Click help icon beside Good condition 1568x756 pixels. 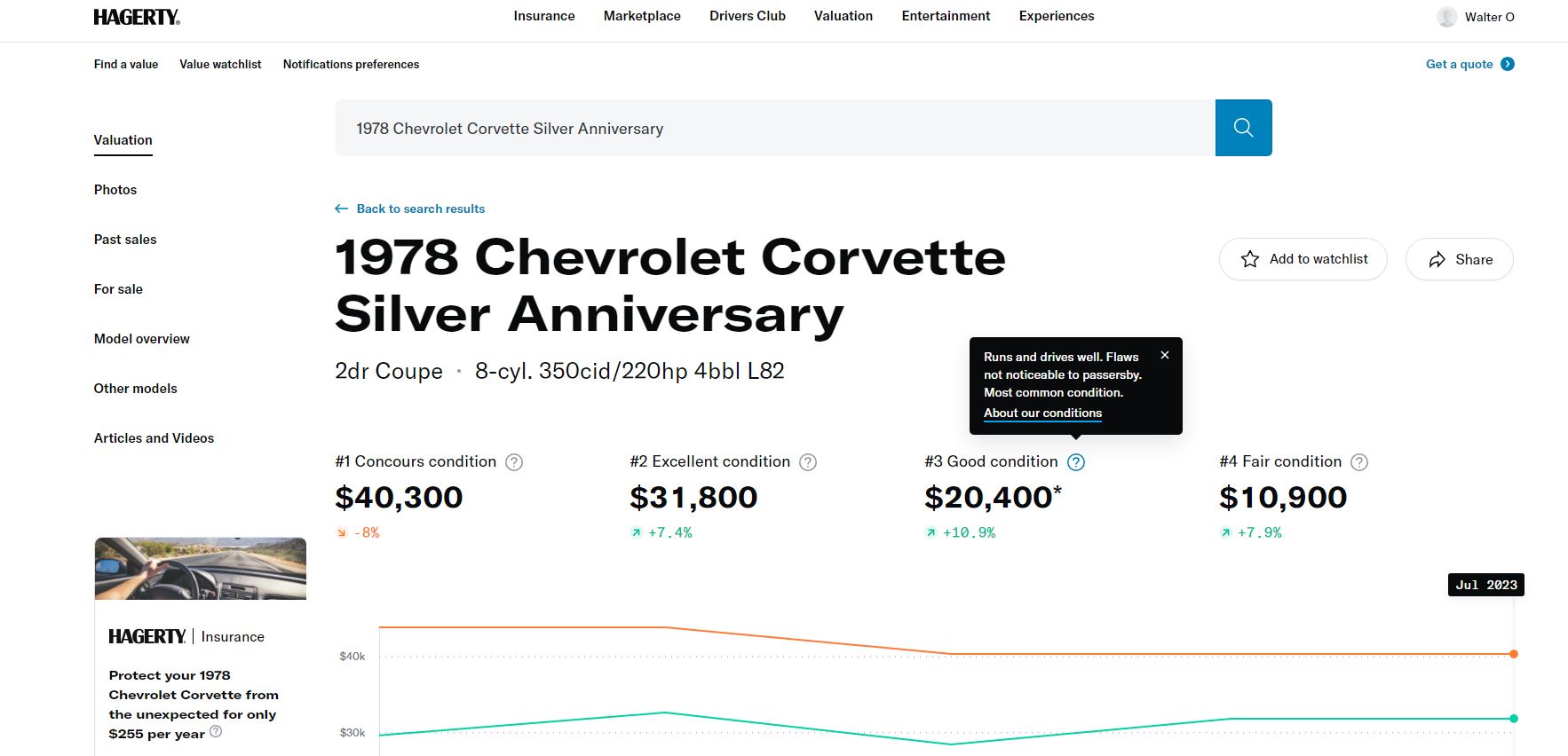click(x=1076, y=462)
